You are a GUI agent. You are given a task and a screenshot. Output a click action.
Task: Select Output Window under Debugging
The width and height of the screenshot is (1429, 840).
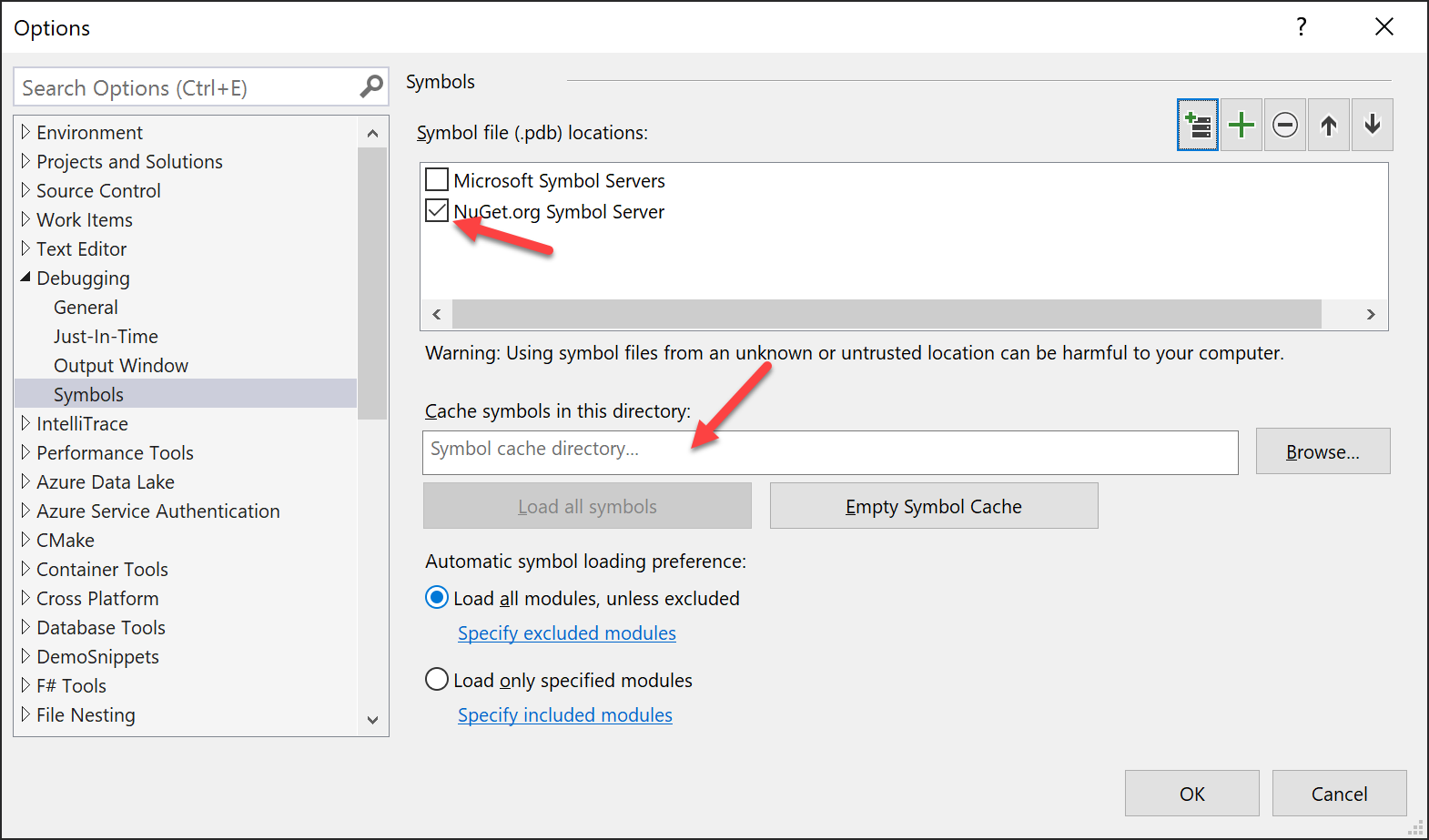point(121,366)
